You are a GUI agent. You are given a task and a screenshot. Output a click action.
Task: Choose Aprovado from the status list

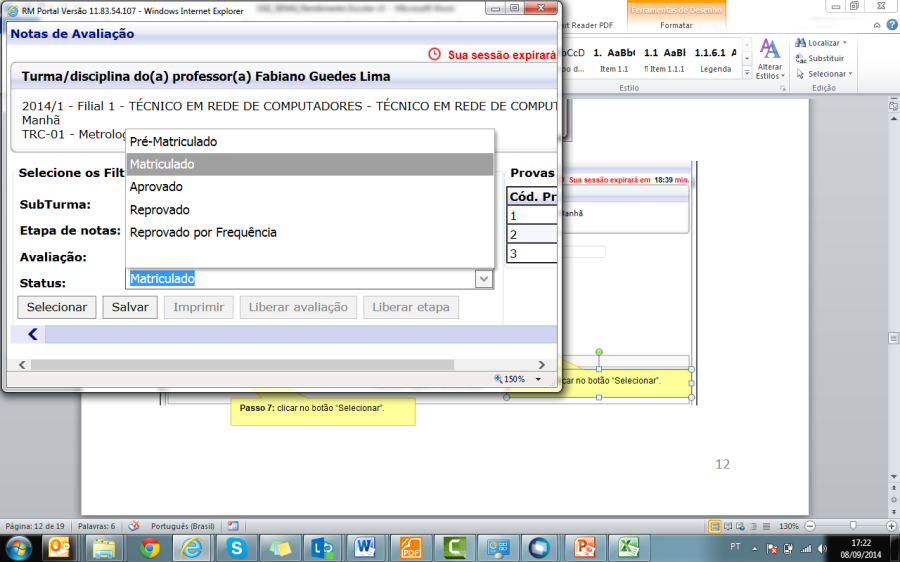[310, 187]
